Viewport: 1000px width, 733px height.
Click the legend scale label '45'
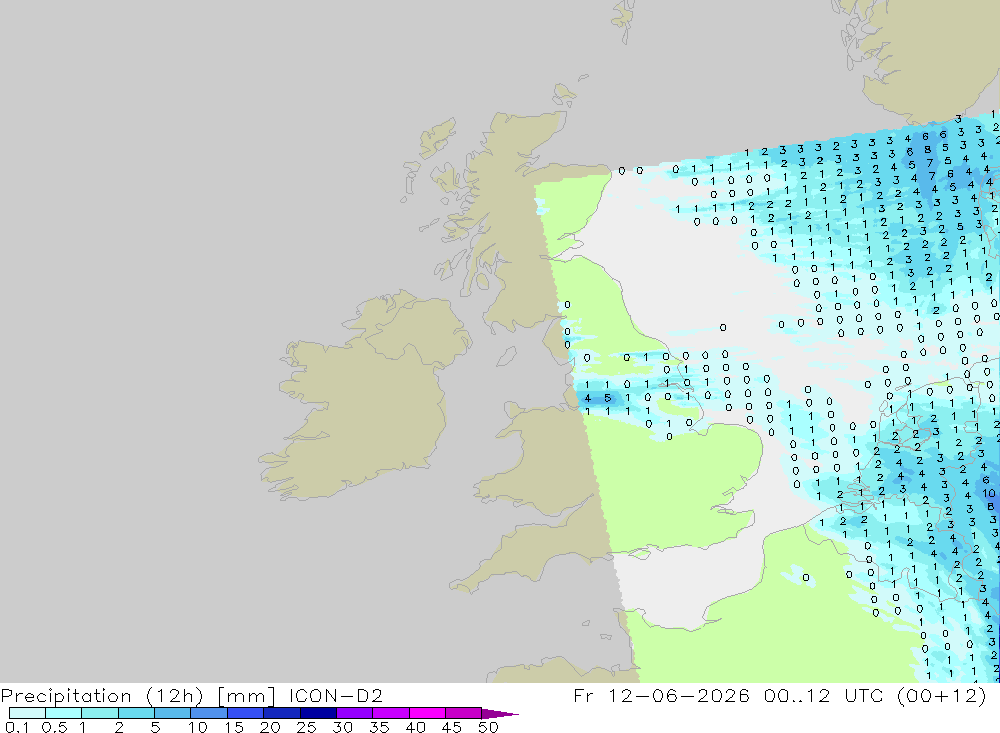452,727
